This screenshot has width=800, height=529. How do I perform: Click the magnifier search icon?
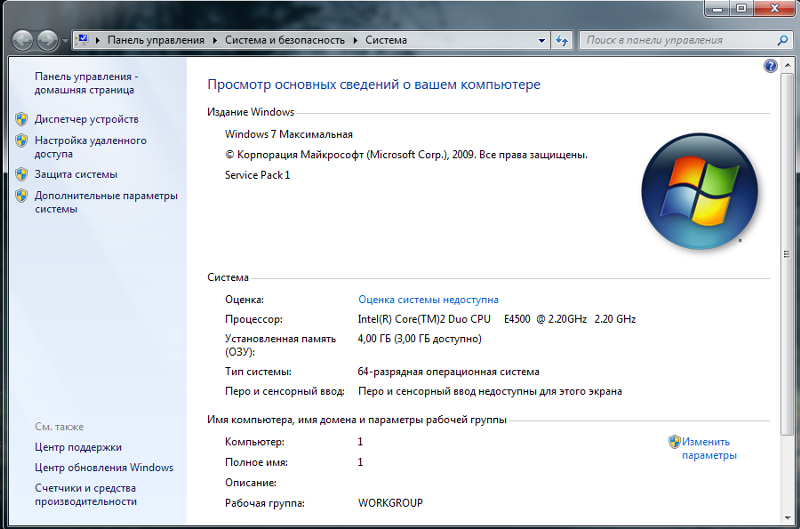(783, 40)
